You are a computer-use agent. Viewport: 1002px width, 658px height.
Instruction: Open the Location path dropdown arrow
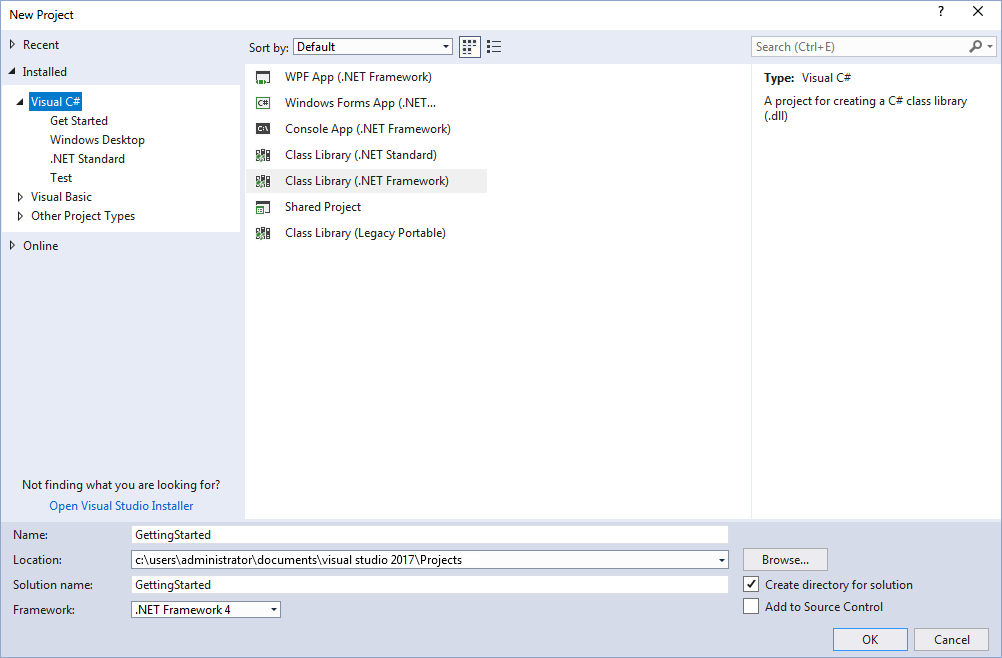[x=721, y=560]
